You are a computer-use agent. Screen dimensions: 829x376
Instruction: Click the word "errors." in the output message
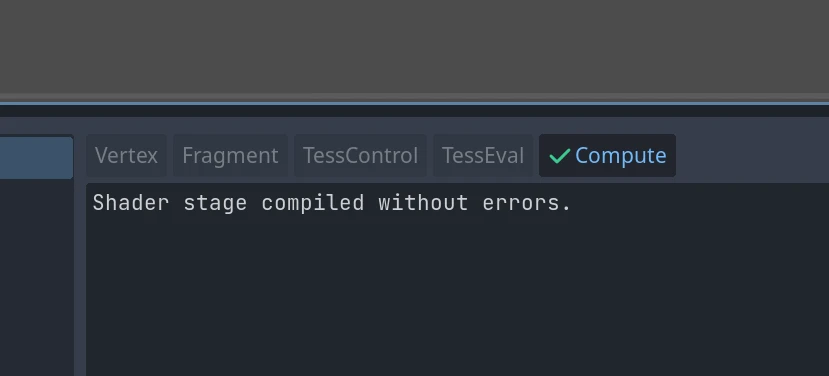[x=527, y=203]
